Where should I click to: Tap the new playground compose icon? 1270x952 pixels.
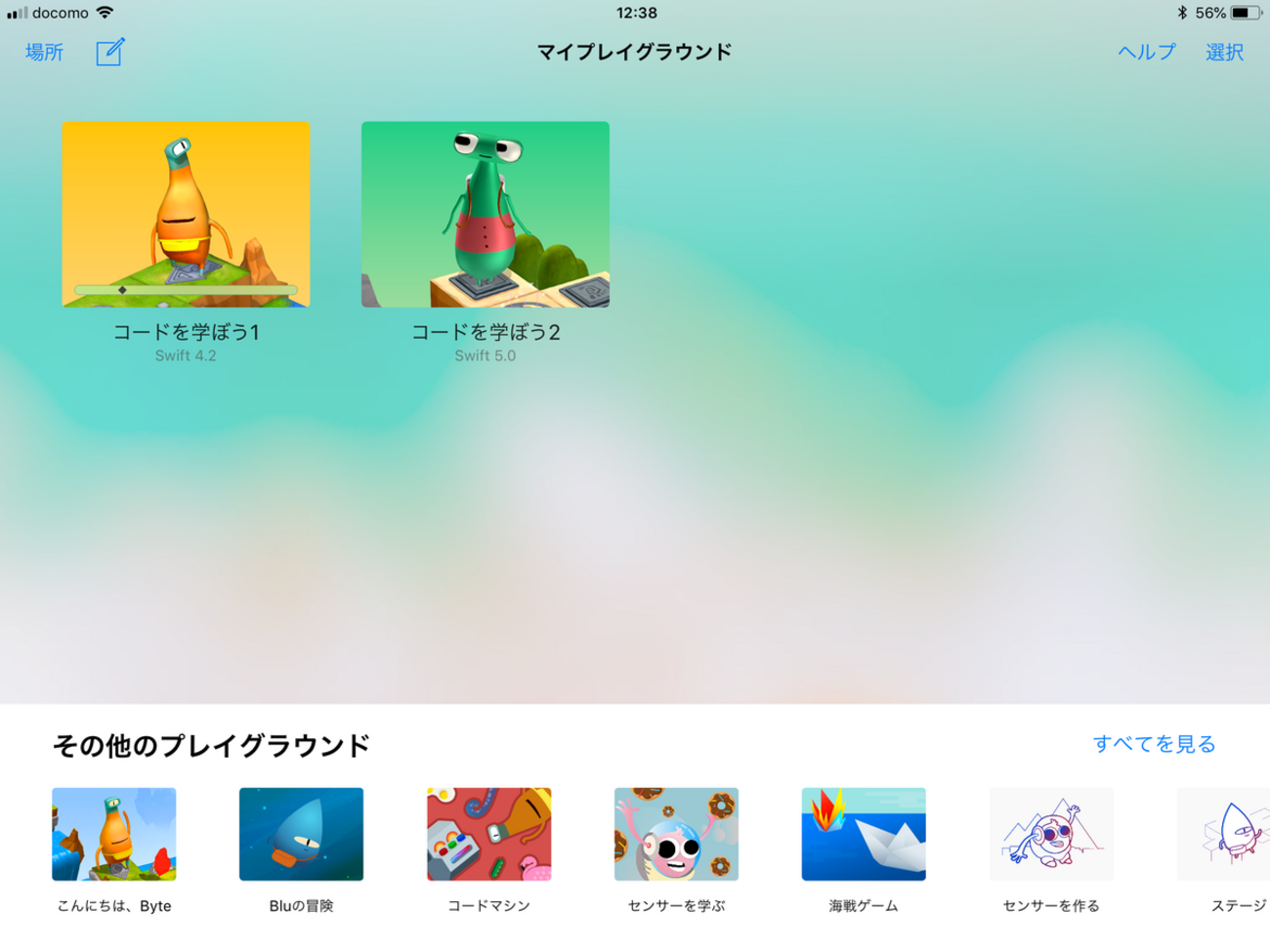pos(110,52)
